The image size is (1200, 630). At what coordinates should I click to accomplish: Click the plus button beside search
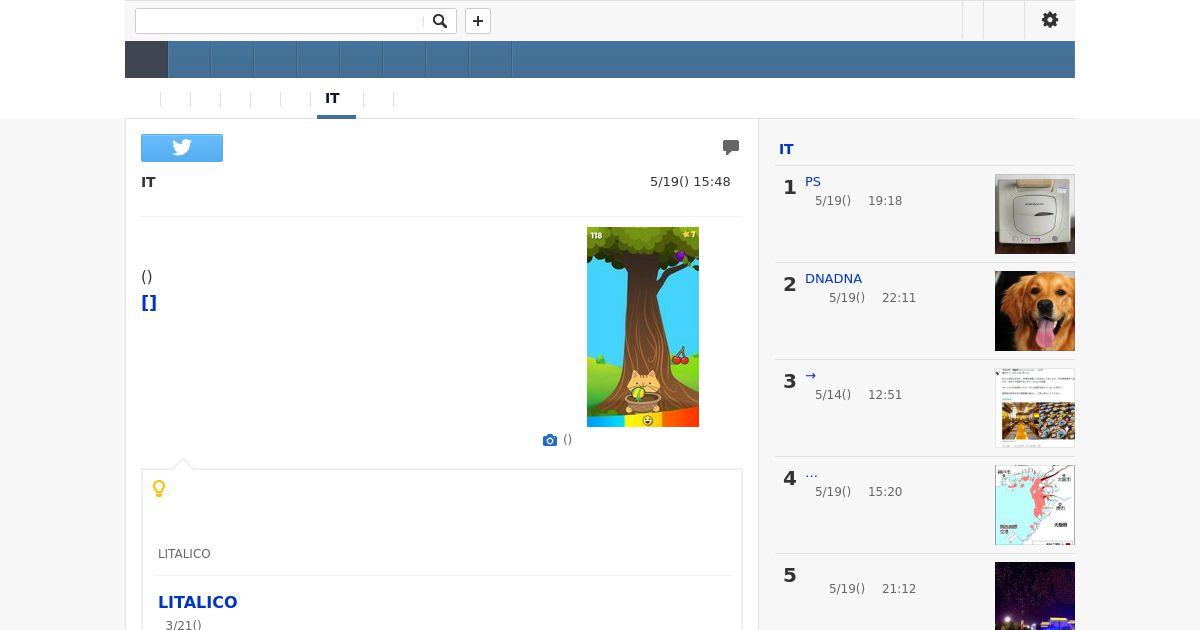pos(478,21)
